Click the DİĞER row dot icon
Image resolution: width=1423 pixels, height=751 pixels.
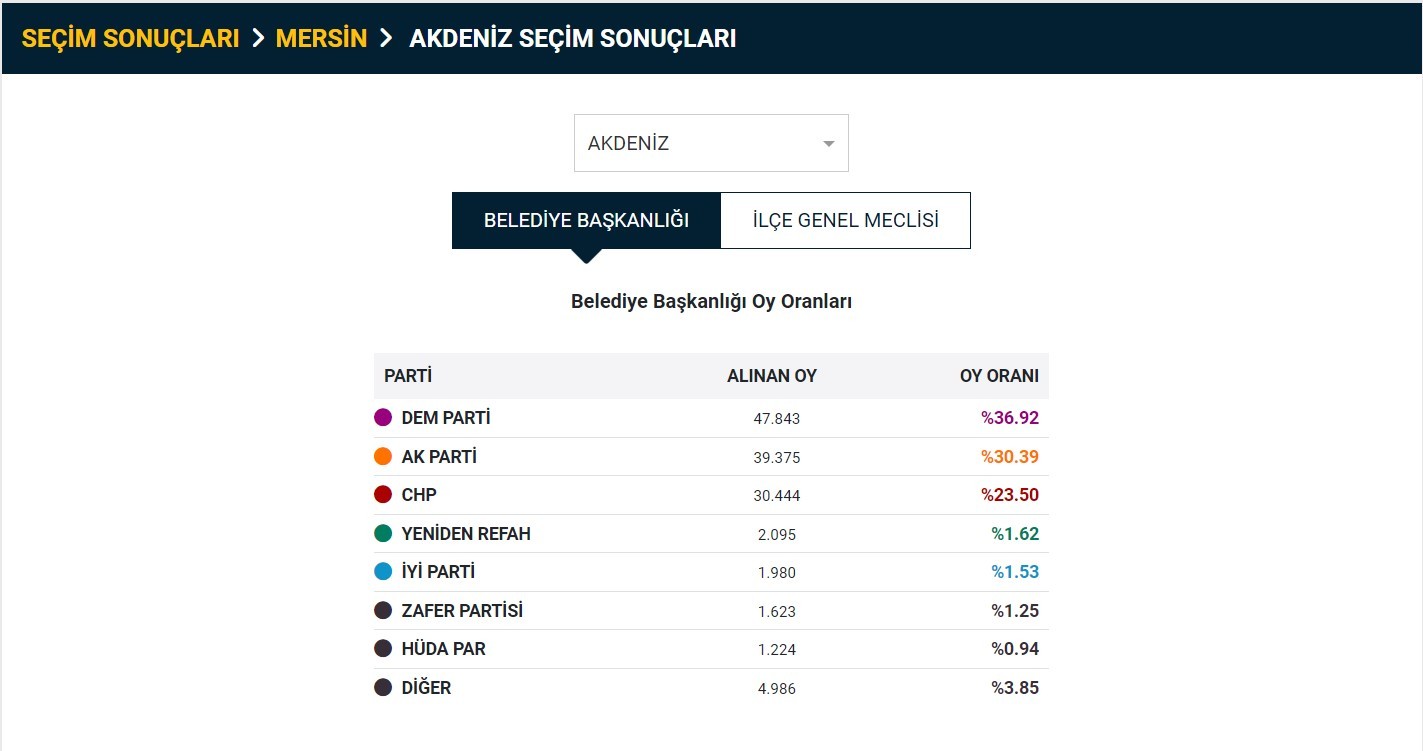tap(383, 687)
